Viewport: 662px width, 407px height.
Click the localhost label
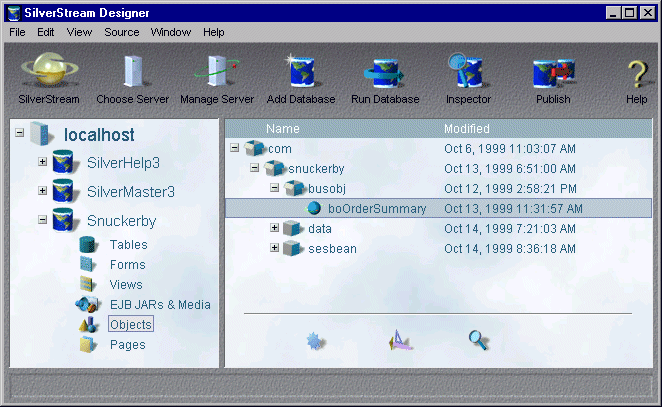[x=99, y=135]
